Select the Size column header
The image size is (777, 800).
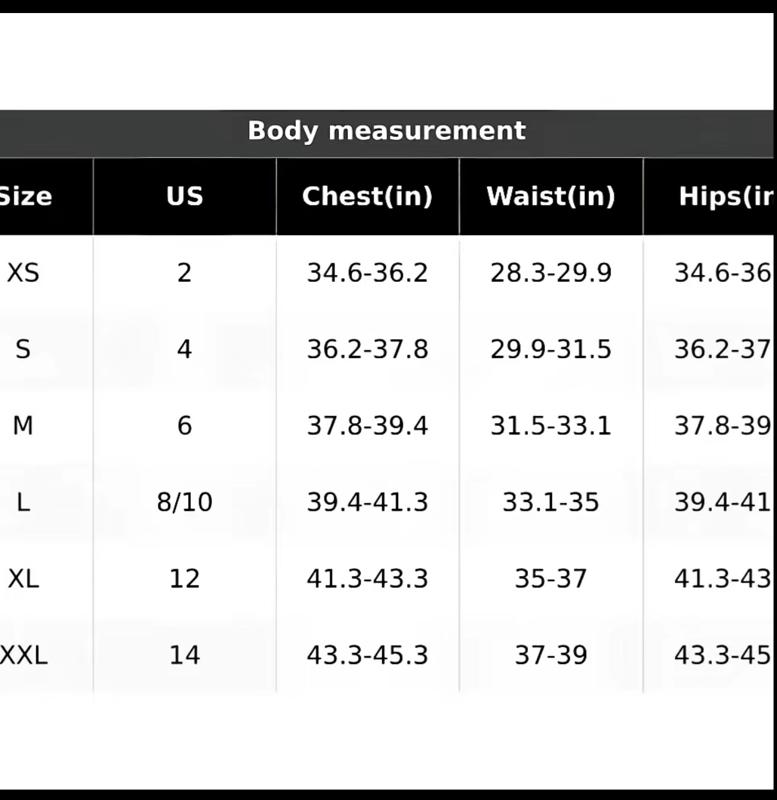[x=25, y=196]
